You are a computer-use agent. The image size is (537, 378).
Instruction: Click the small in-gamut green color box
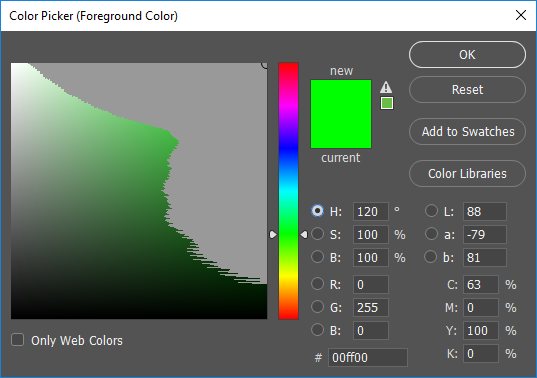(x=387, y=103)
